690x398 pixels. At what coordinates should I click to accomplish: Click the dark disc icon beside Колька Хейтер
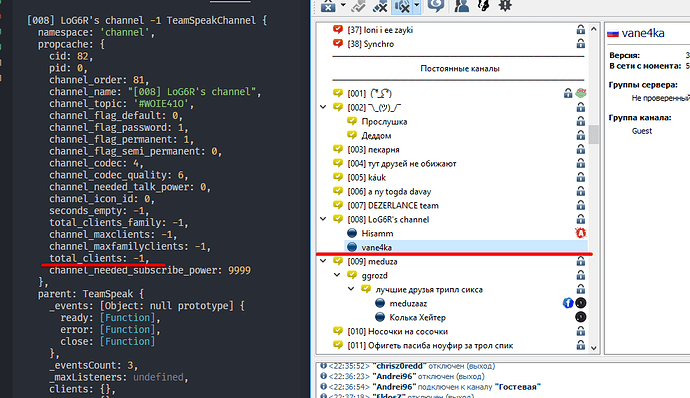tap(581, 317)
